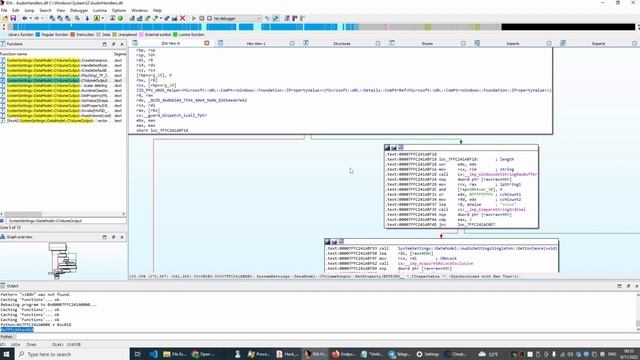Open Visual Studio Code from the taskbar
The width and height of the screenshot is (640, 360).
tap(153, 354)
